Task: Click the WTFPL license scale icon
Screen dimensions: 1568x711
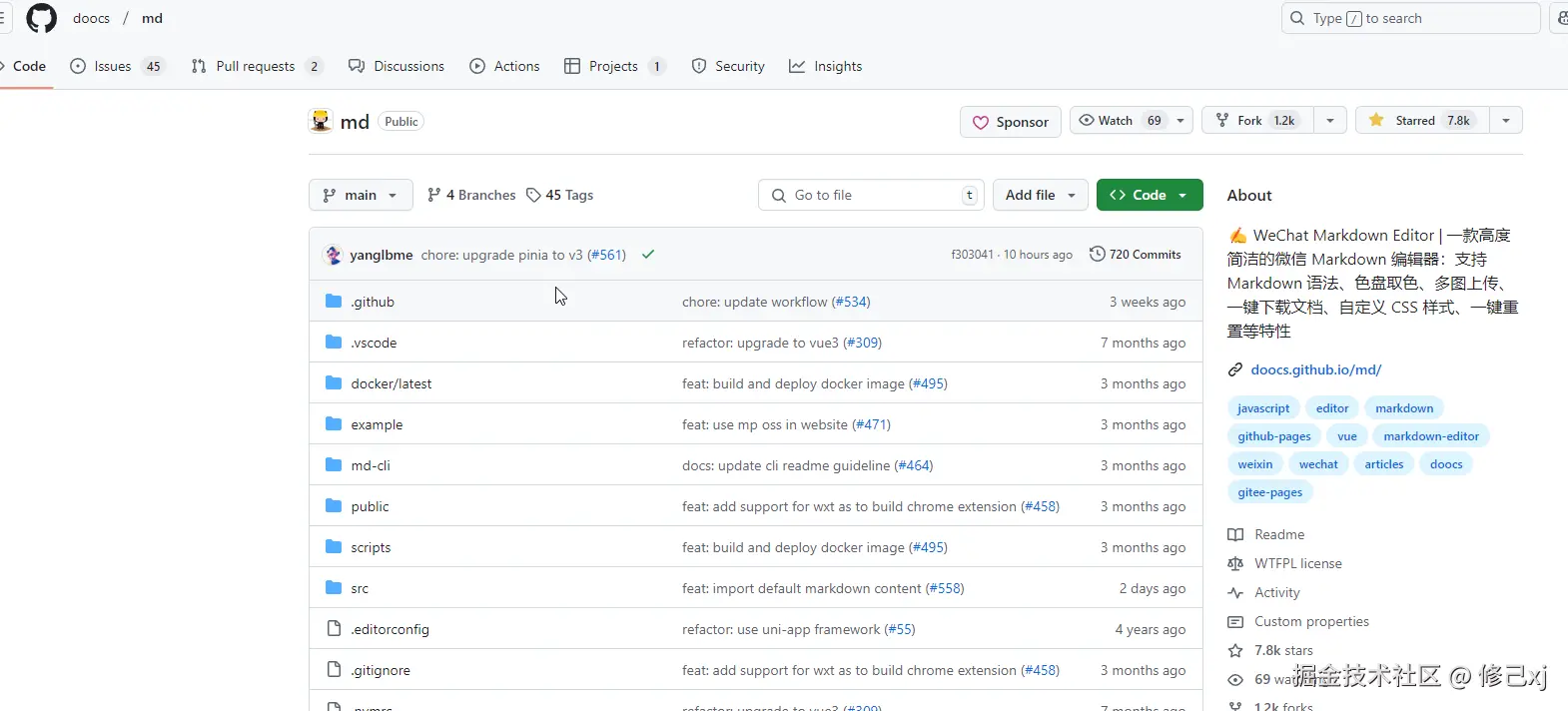Action: (1235, 563)
